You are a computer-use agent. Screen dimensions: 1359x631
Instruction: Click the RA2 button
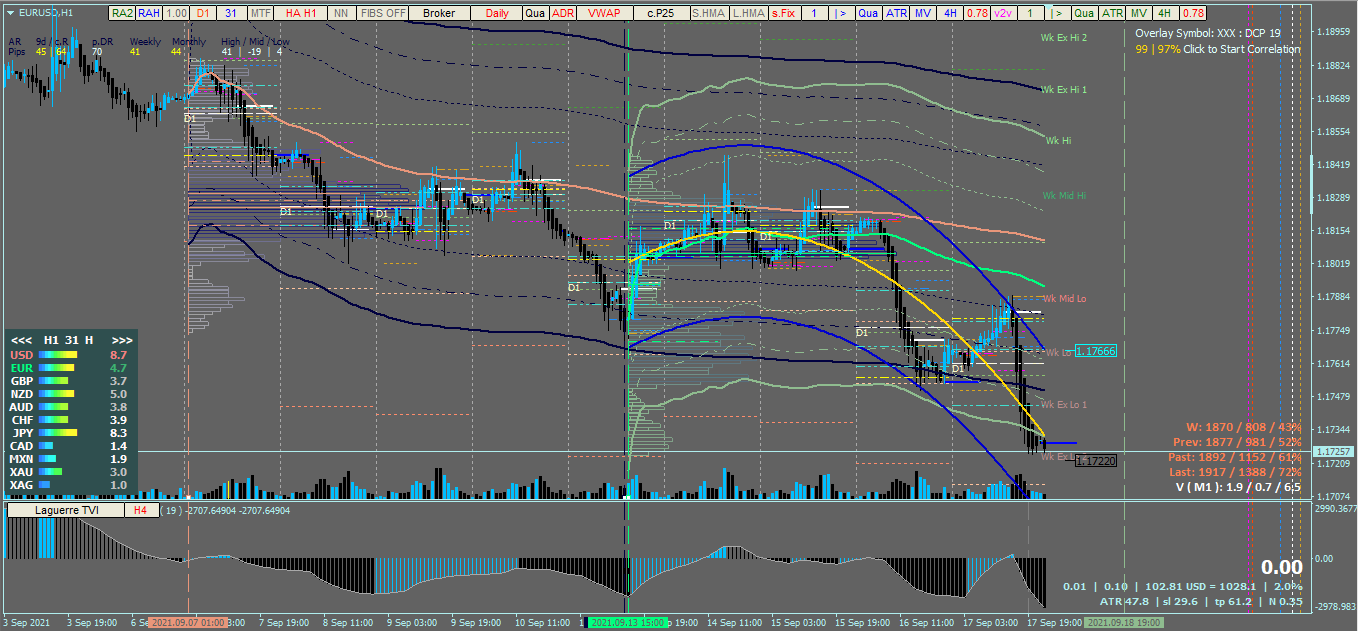click(x=122, y=13)
